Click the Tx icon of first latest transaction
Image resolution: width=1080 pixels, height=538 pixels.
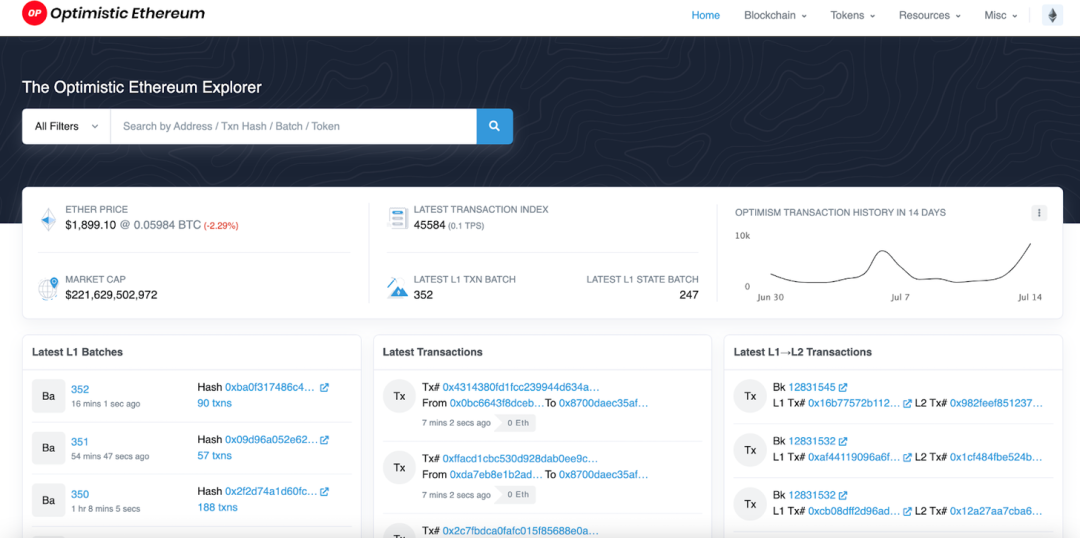399,396
